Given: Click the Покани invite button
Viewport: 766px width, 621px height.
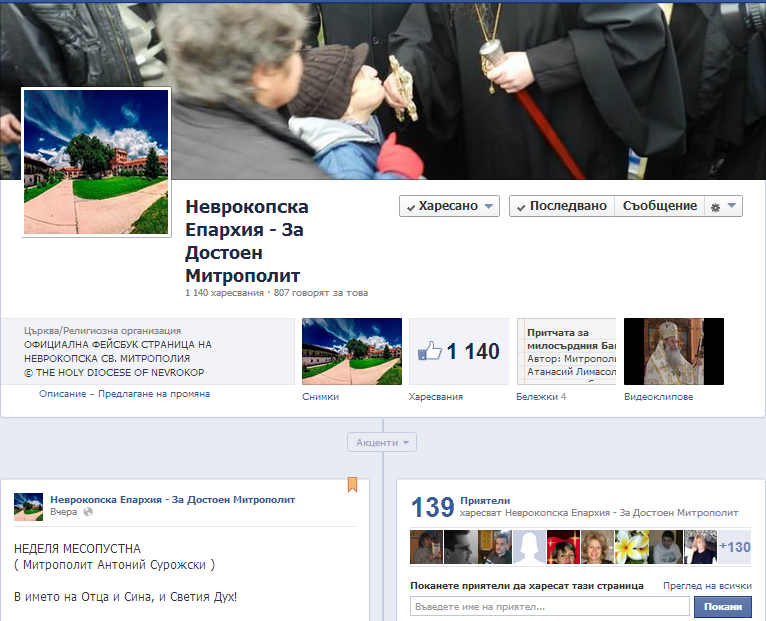Looking at the screenshot, I should pos(723,607).
